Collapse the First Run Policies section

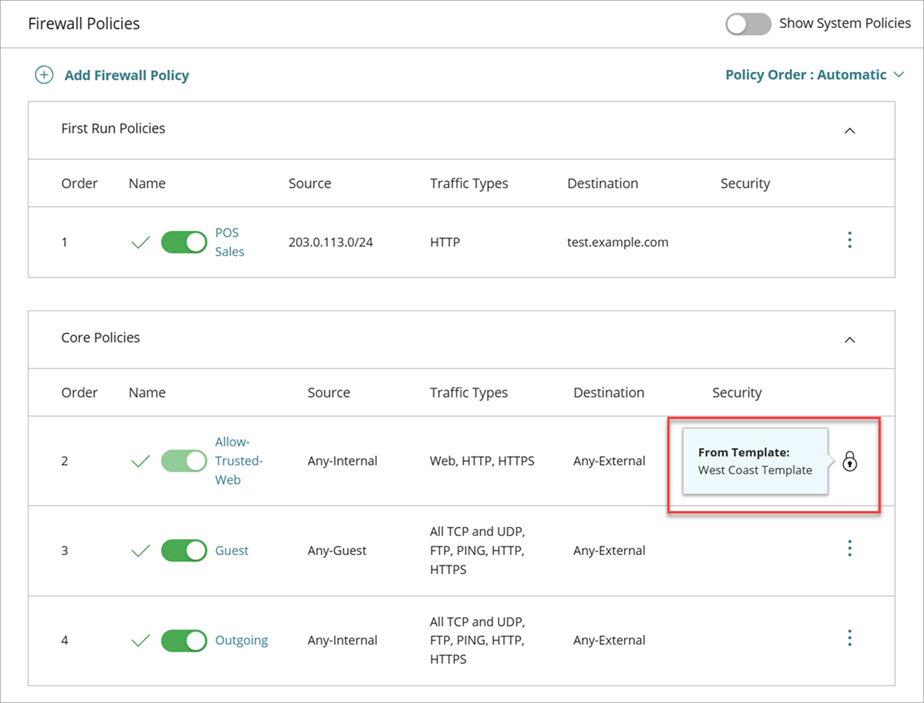tap(849, 130)
